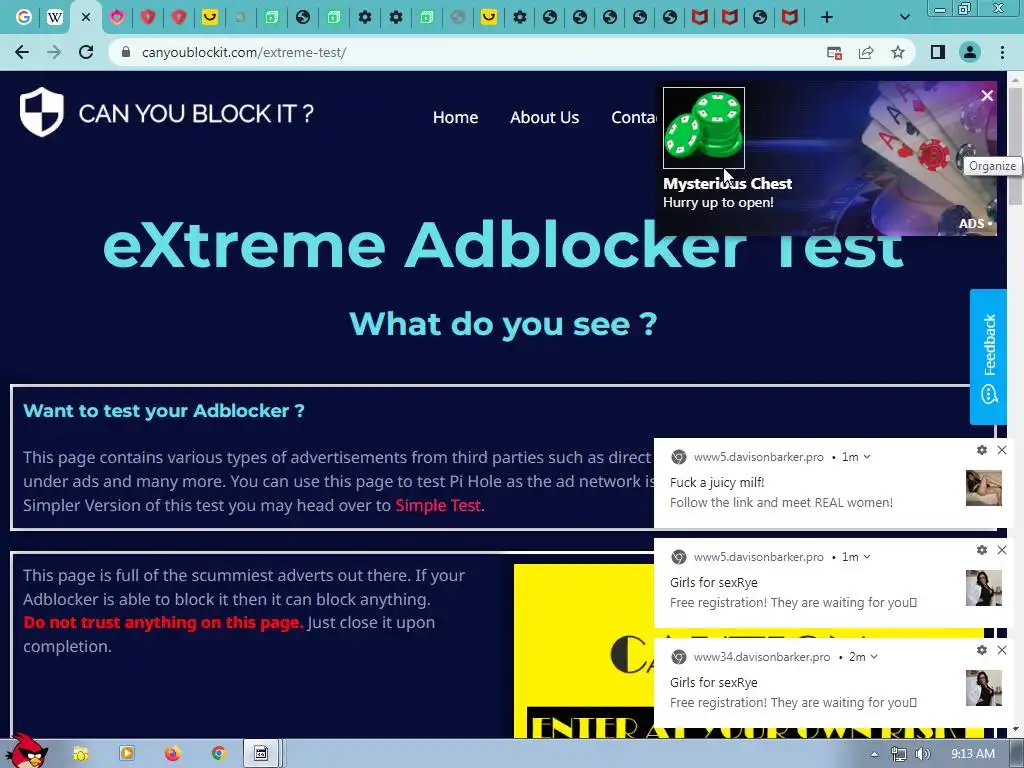Go forward with the browser arrow
This screenshot has width=1024, height=768.
click(54, 52)
